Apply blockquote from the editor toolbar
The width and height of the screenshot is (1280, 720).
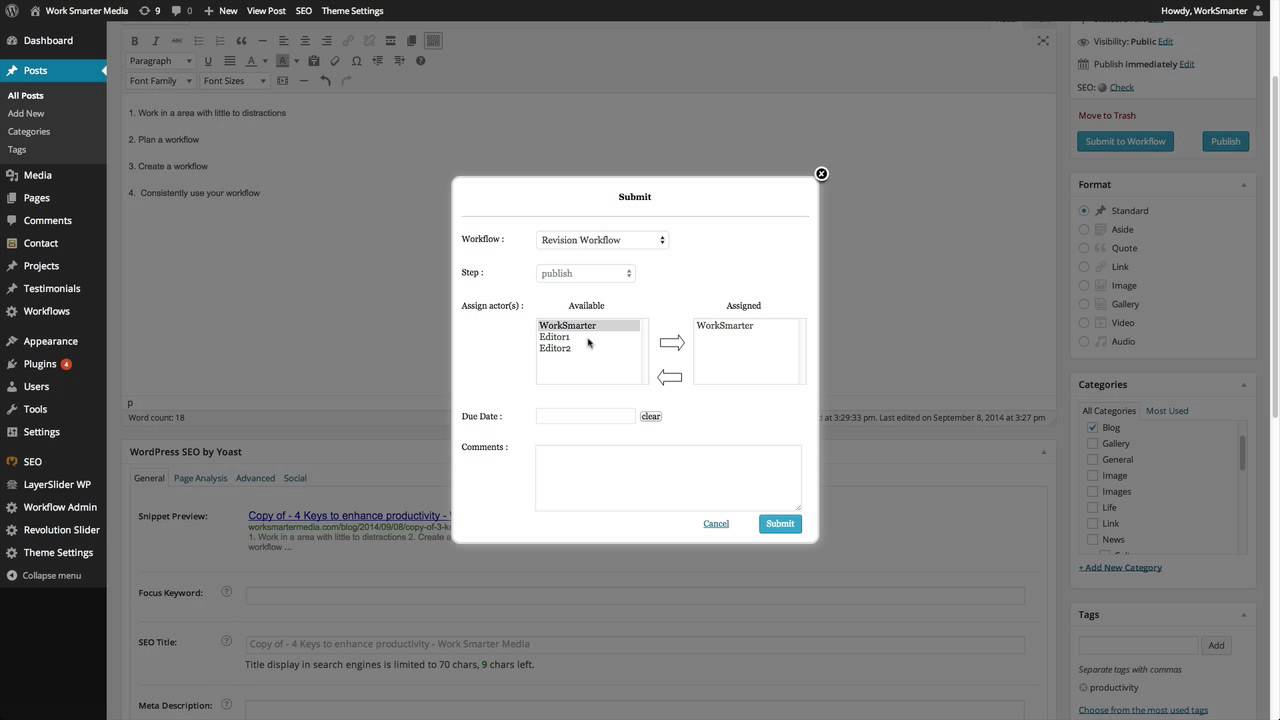(x=241, y=41)
